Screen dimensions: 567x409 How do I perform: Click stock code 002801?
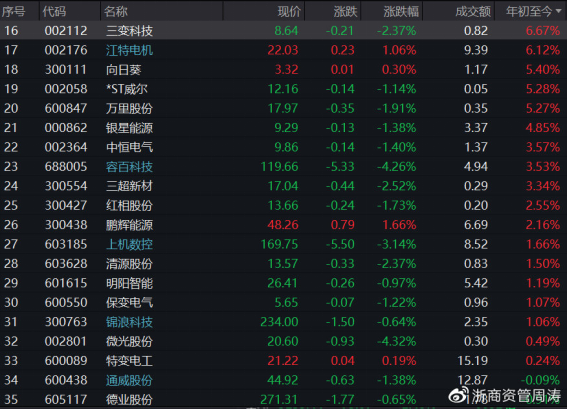[x=66, y=341]
